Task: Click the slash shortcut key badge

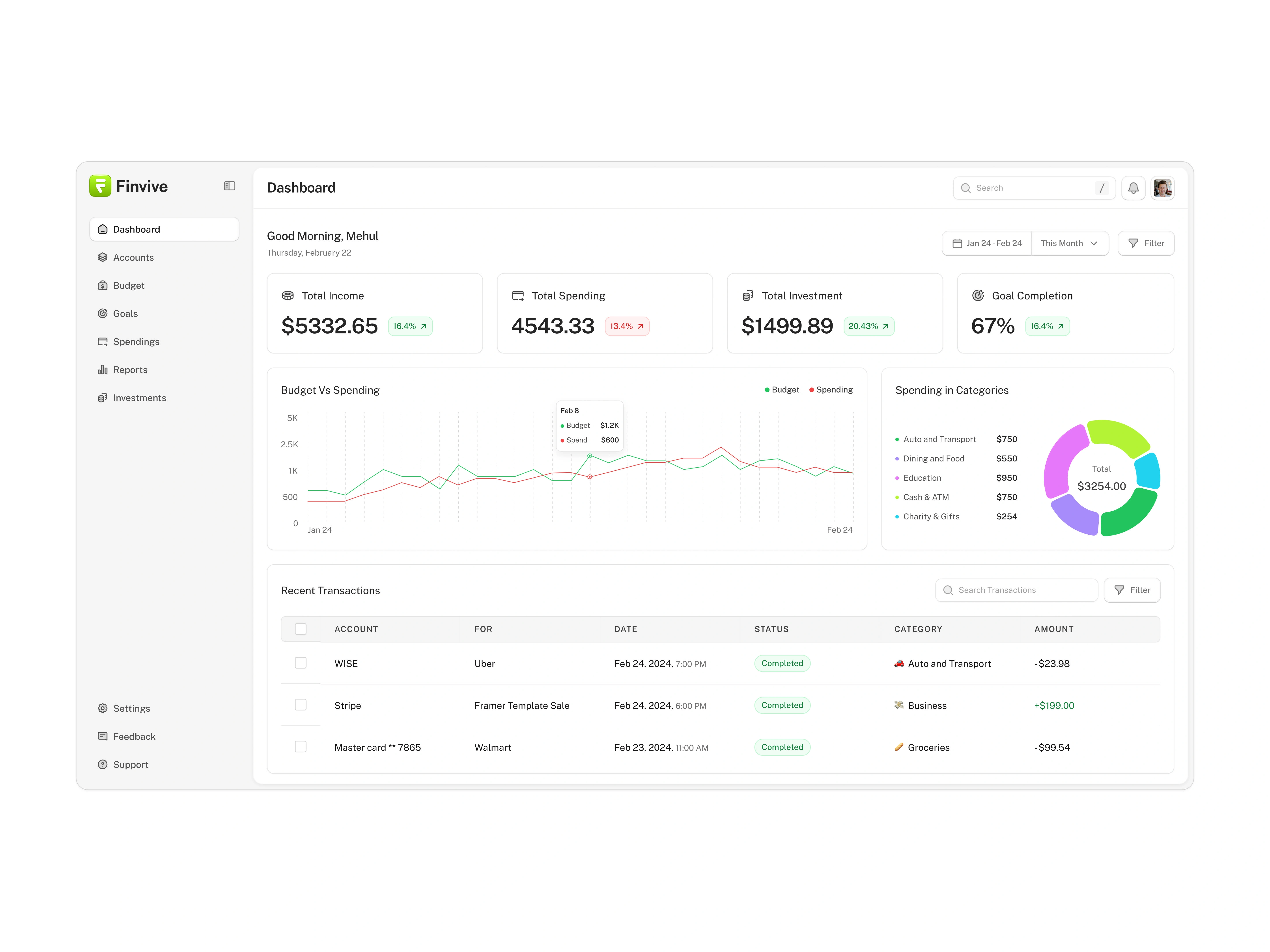Action: click(x=1102, y=188)
